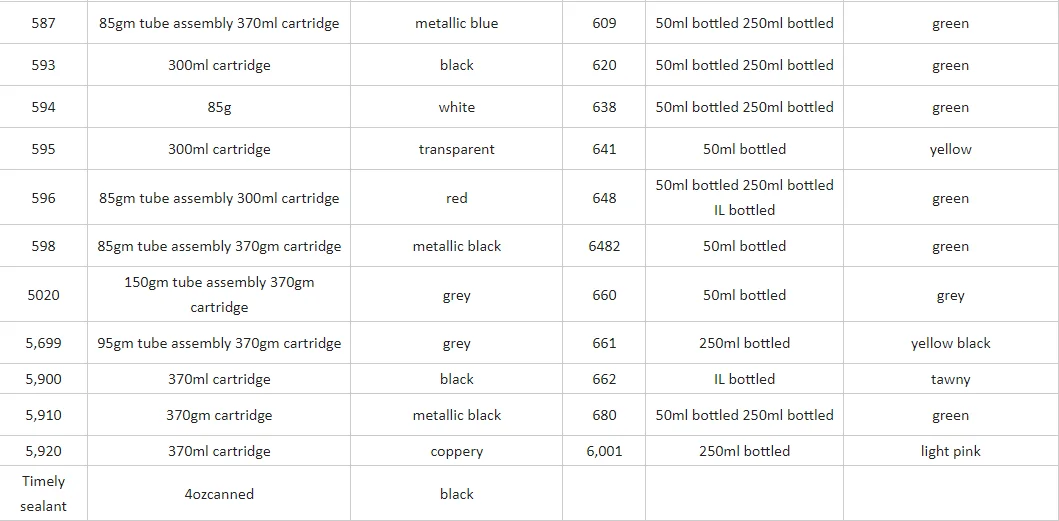This screenshot has width=1059, height=521.
Task: Click the 85g packaging cell
Action: point(219,107)
